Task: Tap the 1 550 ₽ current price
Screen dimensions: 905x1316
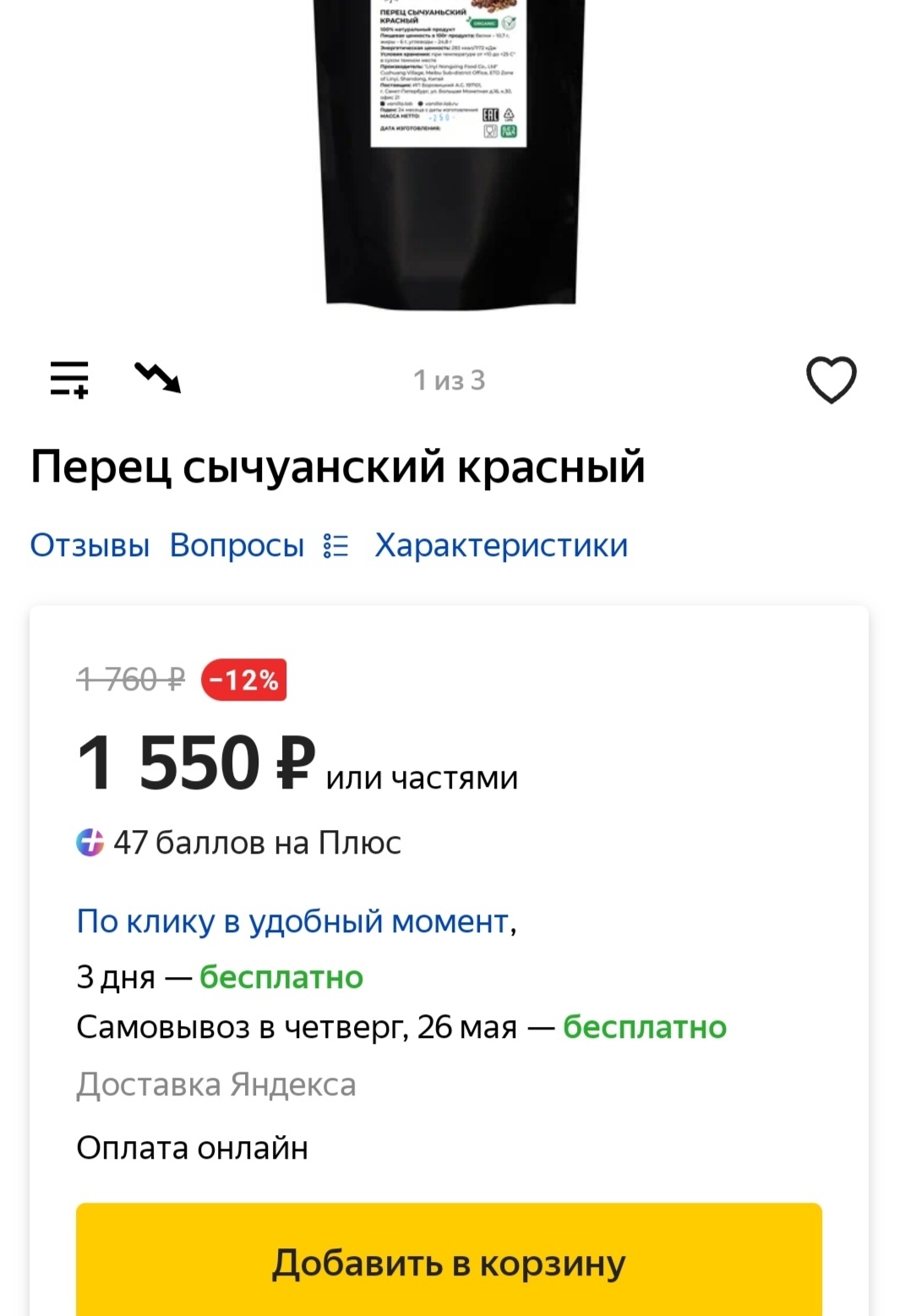Action: tap(195, 763)
